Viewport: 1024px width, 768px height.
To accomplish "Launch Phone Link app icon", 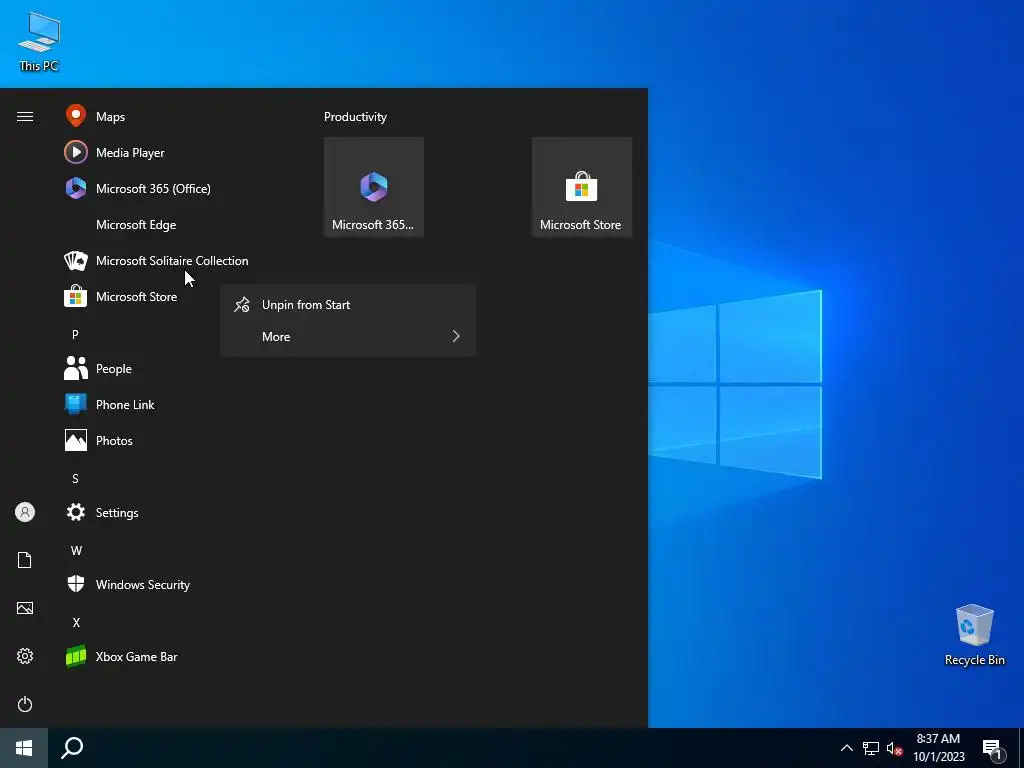I will (76, 404).
